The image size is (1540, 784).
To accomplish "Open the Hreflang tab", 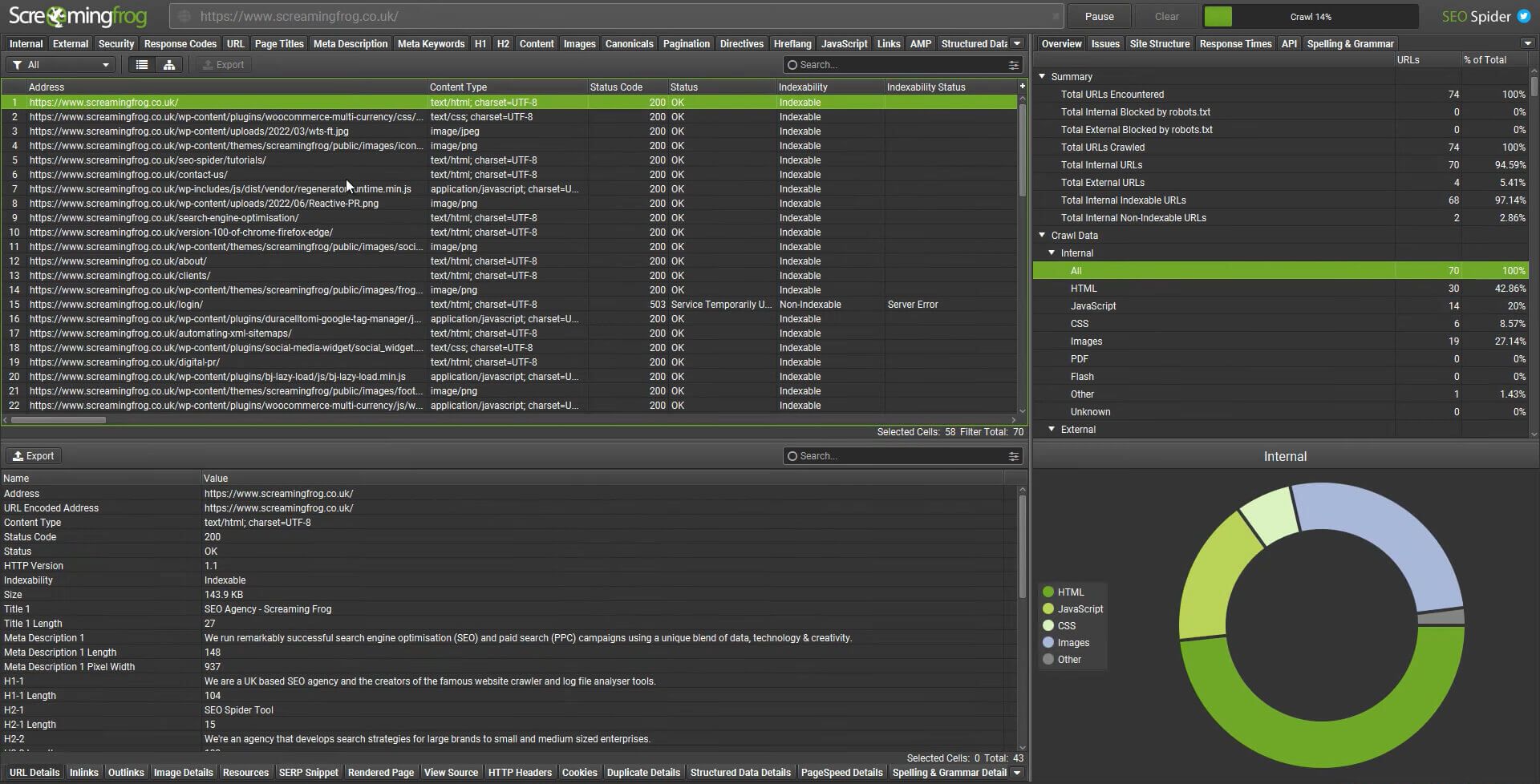I will pyautogui.click(x=792, y=43).
